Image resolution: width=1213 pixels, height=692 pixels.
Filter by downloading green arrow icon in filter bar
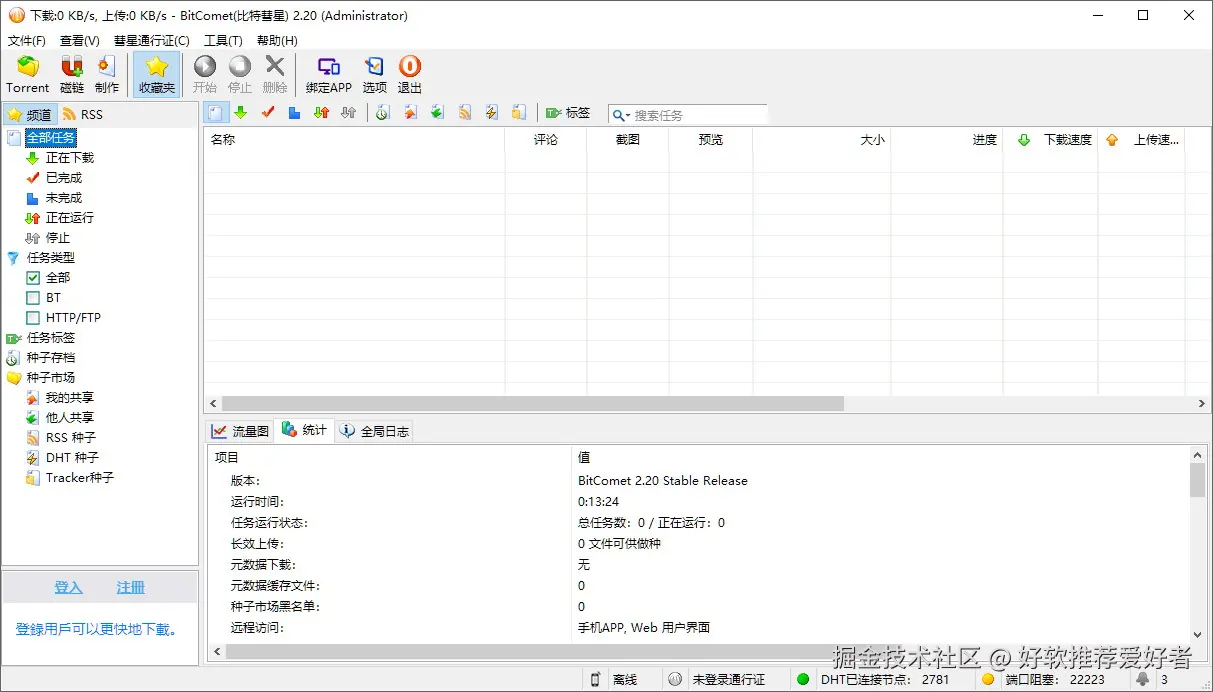point(240,113)
